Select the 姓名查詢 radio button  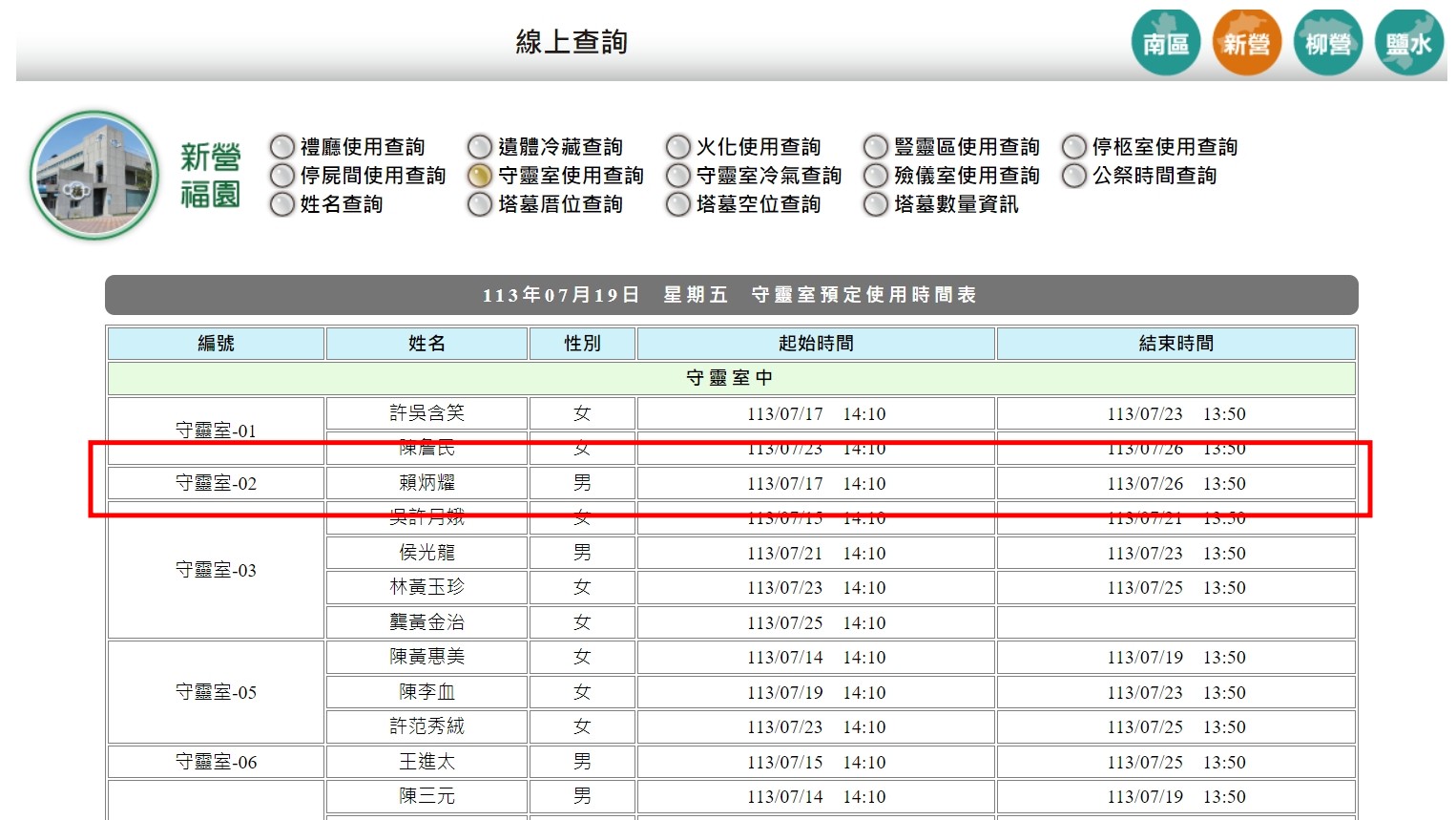[282, 204]
